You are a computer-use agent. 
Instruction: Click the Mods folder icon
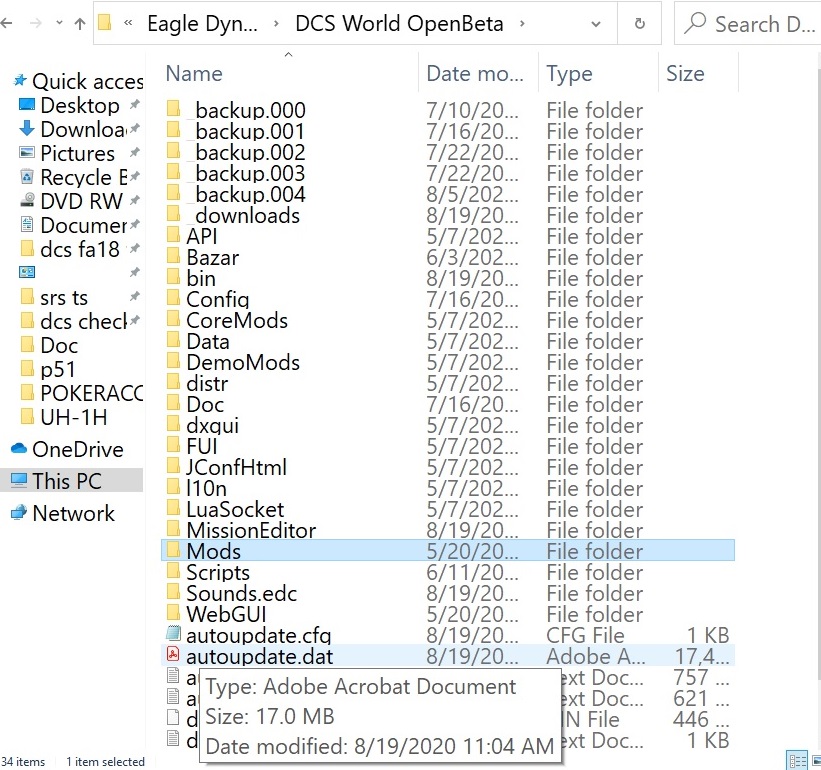click(x=174, y=549)
